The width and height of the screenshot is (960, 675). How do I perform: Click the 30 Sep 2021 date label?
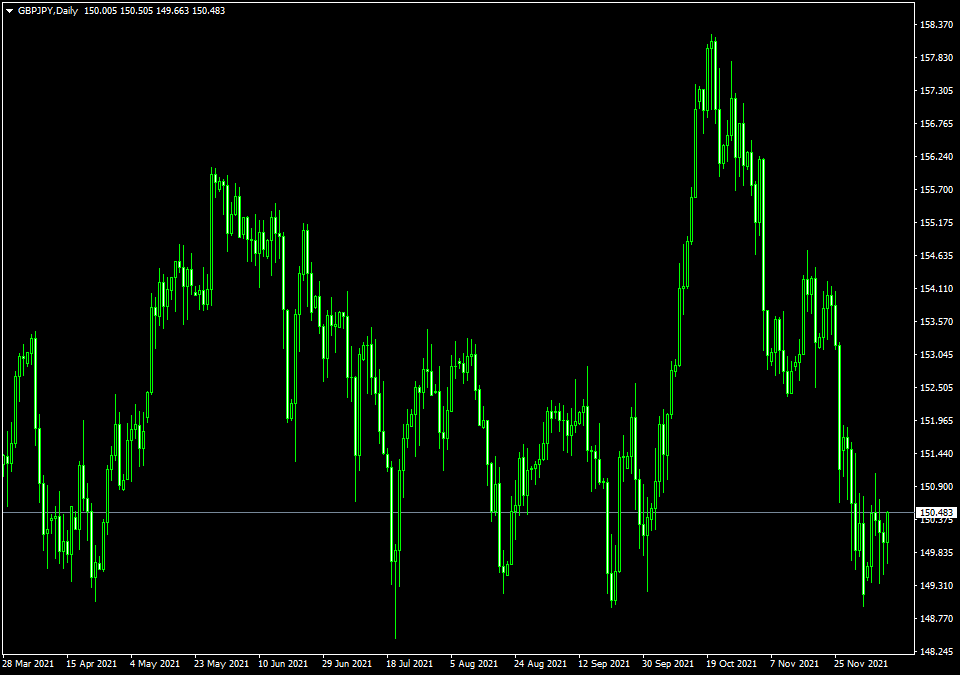(x=668, y=663)
